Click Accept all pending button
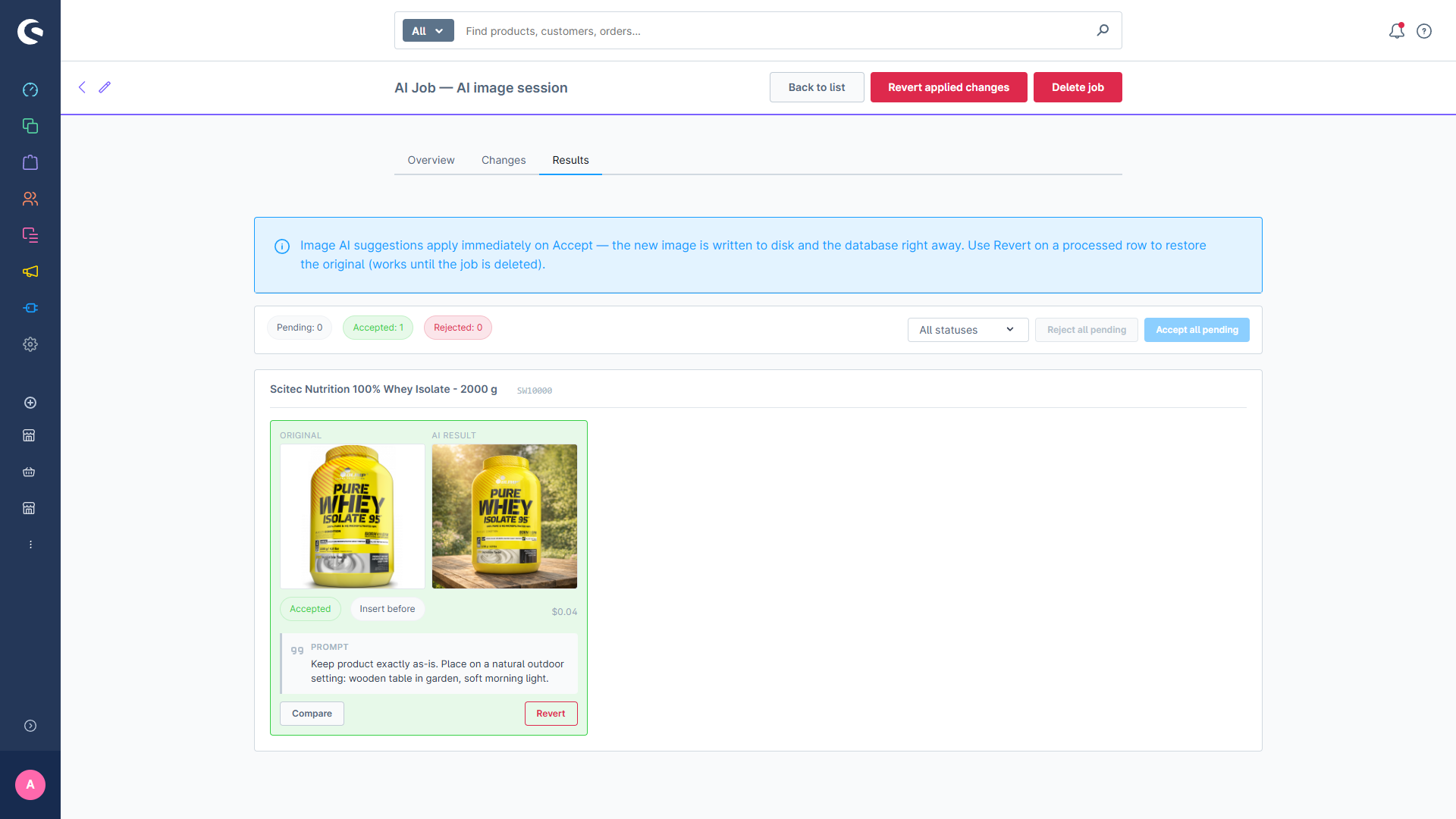The image size is (1456, 819). pos(1197,330)
